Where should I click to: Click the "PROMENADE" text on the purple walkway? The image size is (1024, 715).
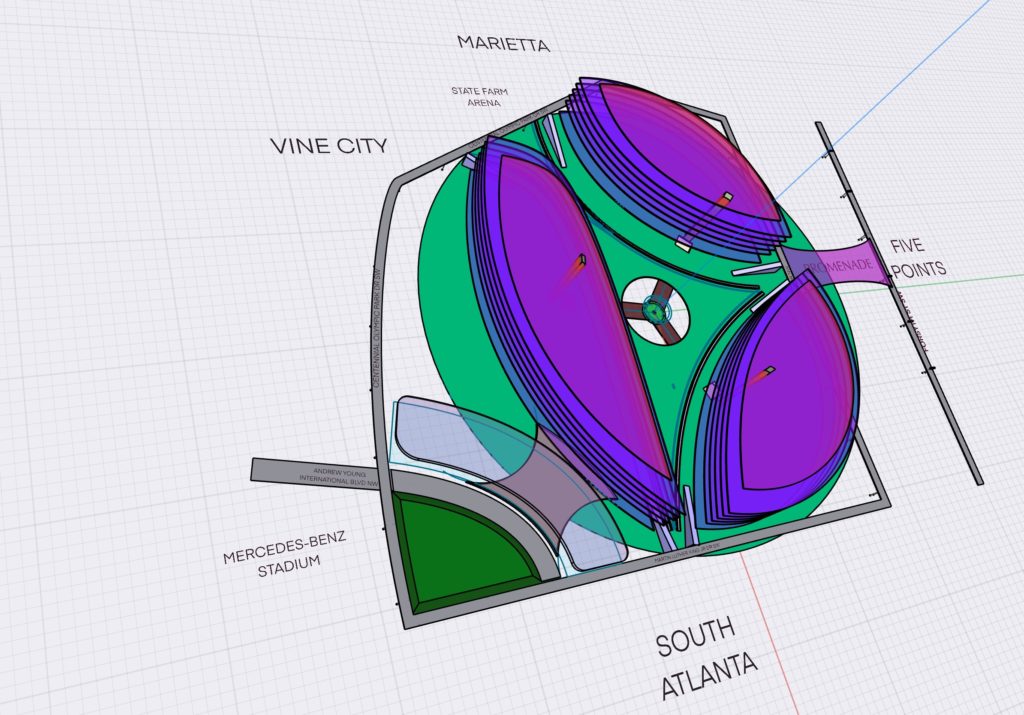coord(839,265)
